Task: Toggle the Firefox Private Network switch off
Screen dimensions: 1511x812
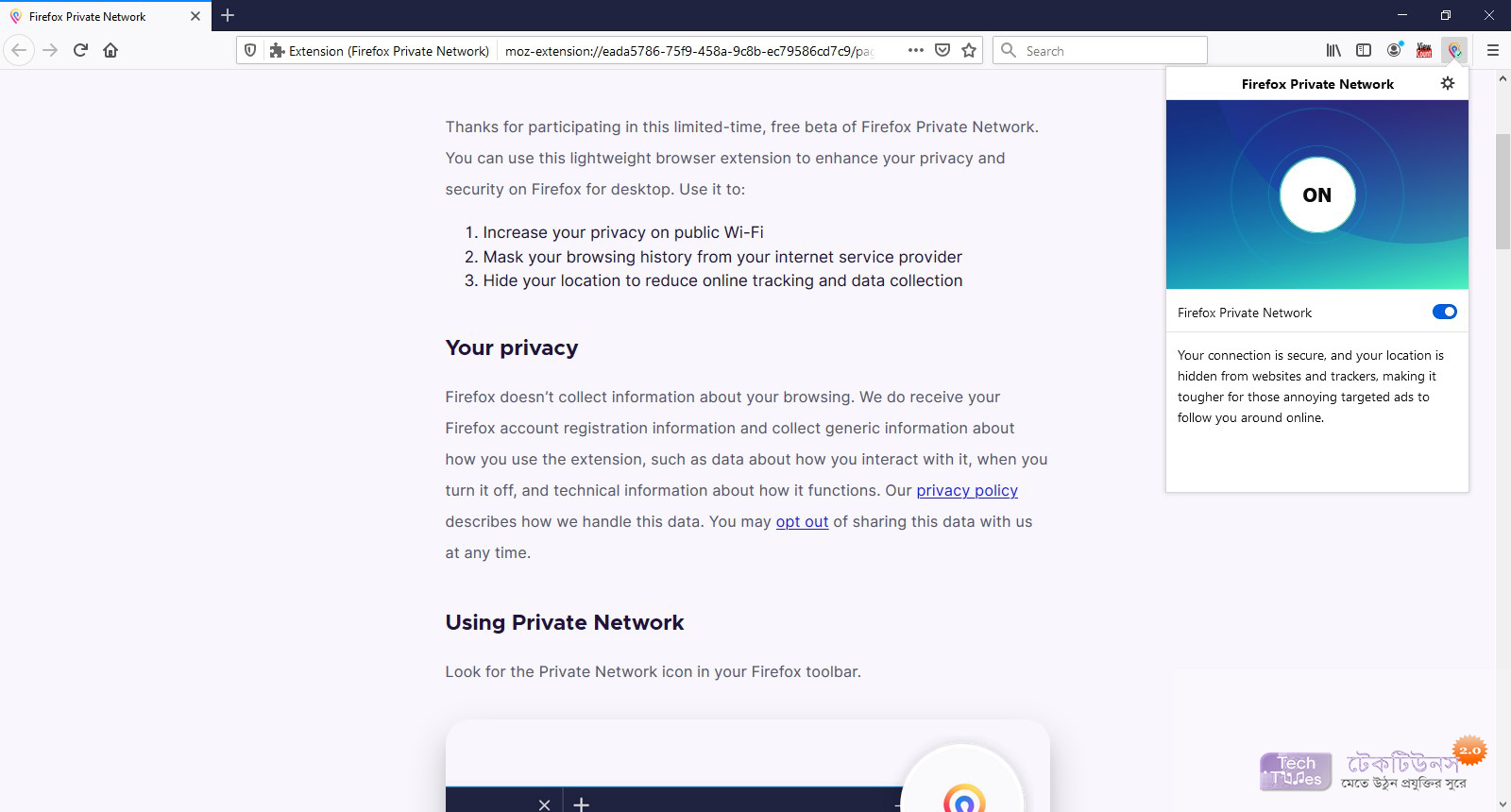Action: point(1444,312)
